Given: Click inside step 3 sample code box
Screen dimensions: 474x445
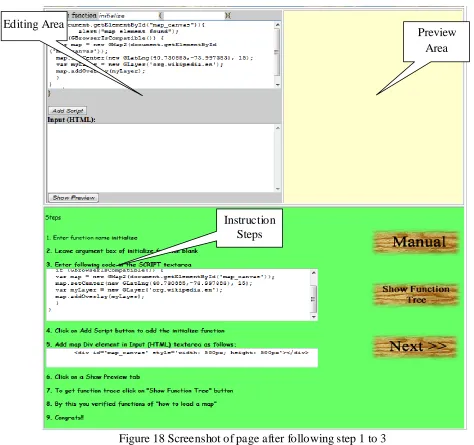Looking at the screenshot, I should [x=179, y=295].
